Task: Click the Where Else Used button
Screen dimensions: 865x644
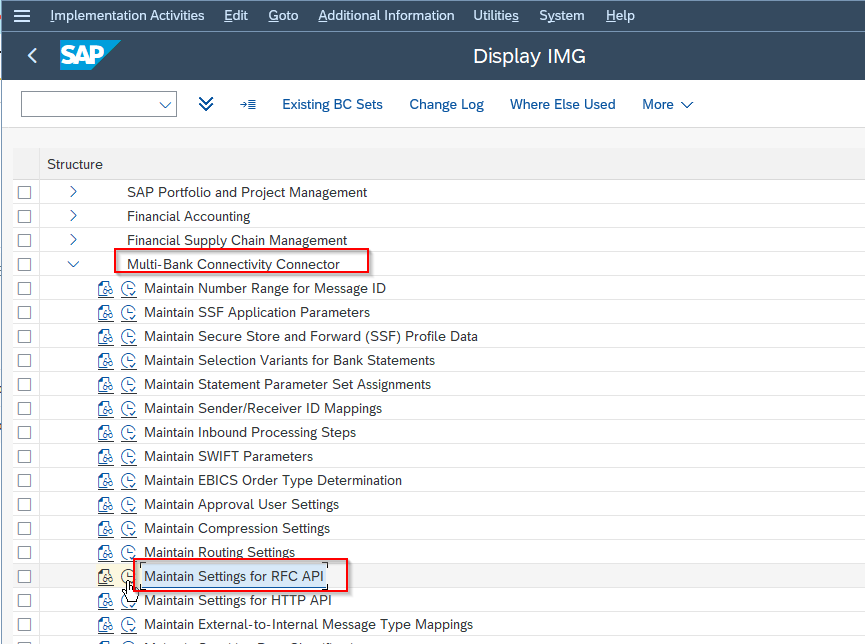Action: click(562, 104)
